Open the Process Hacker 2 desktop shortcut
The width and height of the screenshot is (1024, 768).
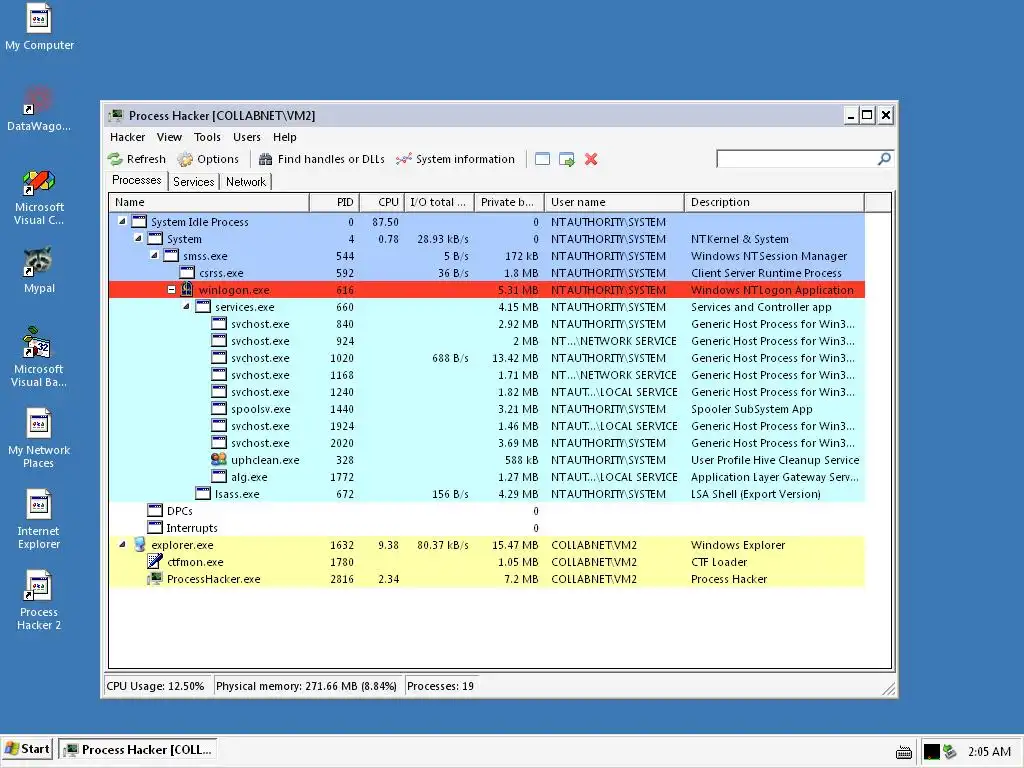[39, 601]
